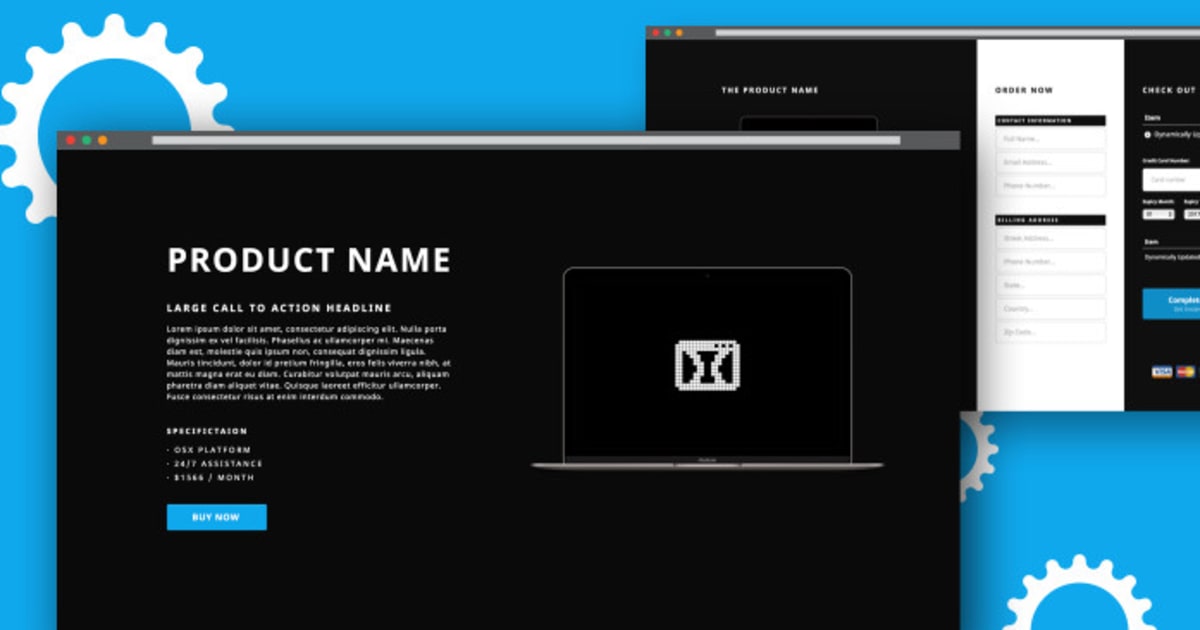Click Phone Number field under Contact Information
Image resolution: width=1200 pixels, height=630 pixels.
1050,186
